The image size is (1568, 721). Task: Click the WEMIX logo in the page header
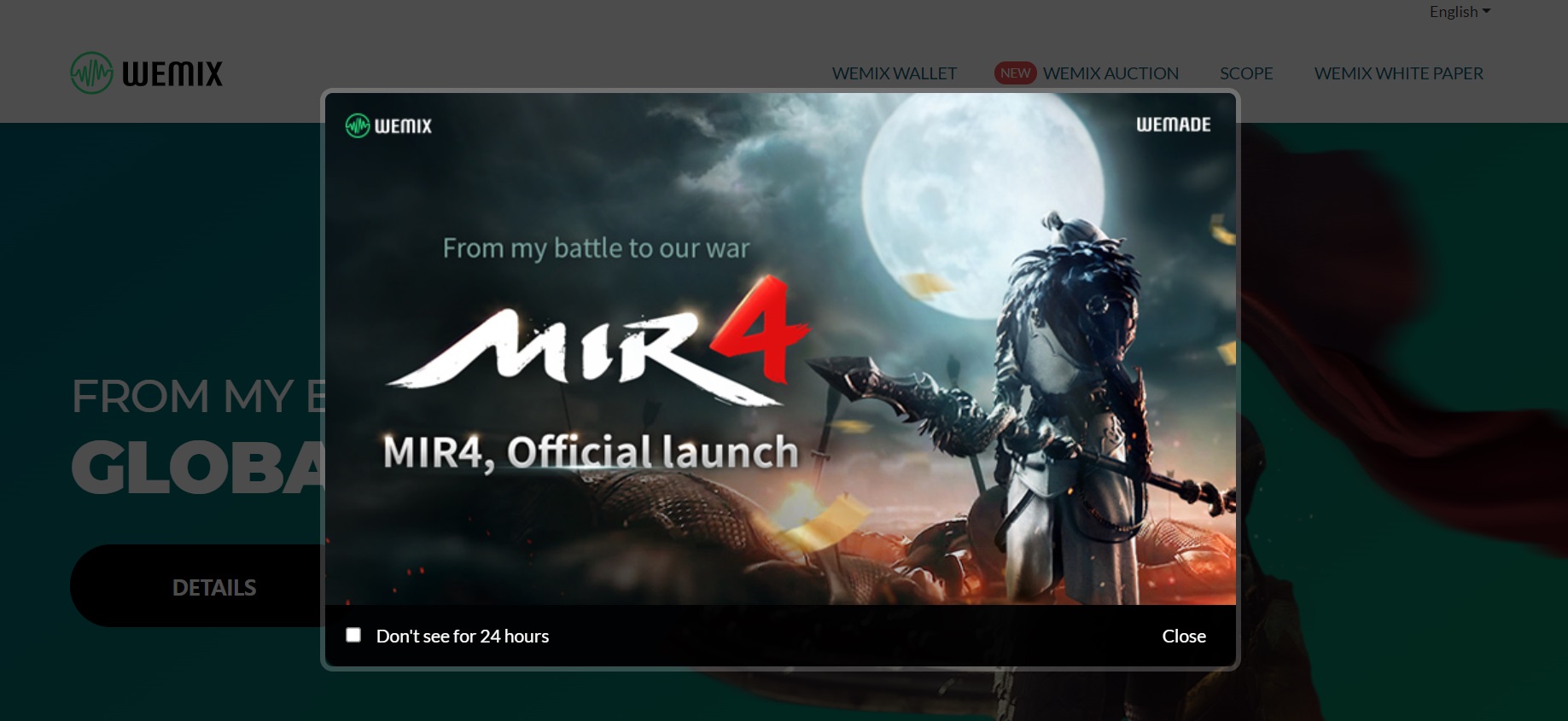coord(147,73)
